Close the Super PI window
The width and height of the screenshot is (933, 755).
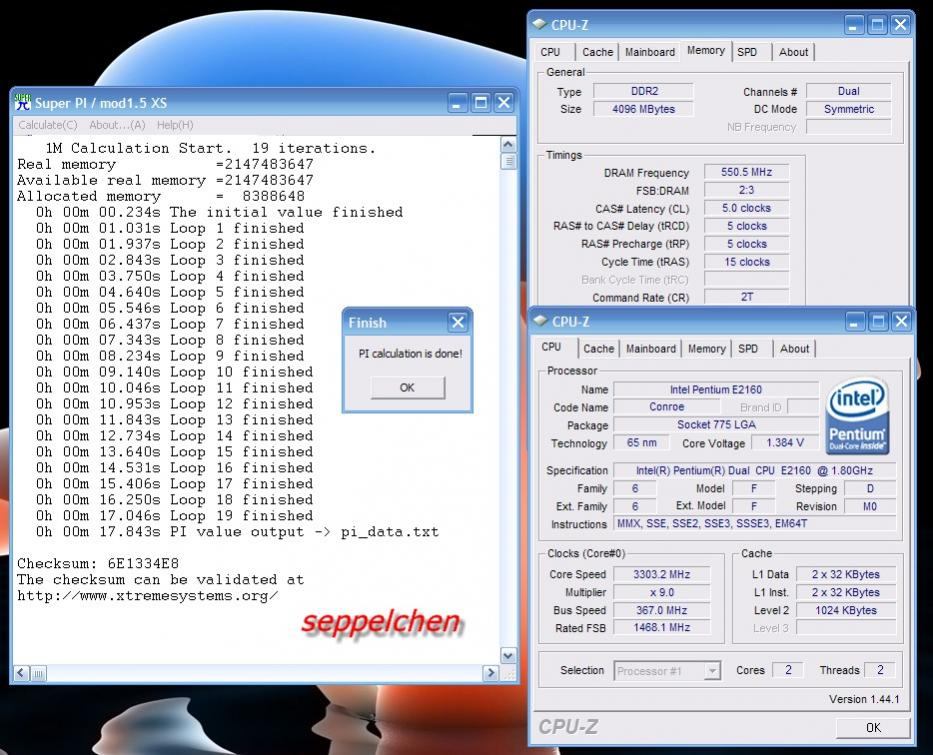504,103
